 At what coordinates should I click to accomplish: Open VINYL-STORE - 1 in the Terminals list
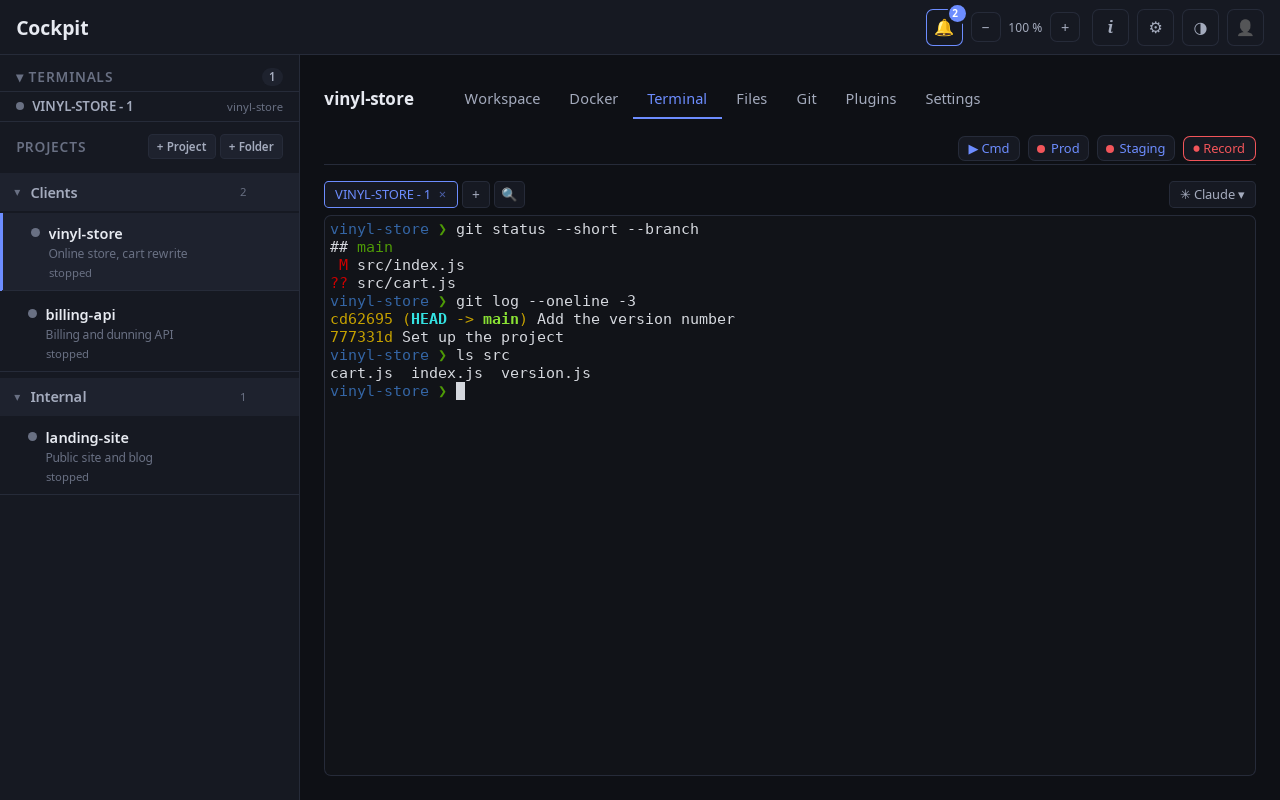point(150,106)
